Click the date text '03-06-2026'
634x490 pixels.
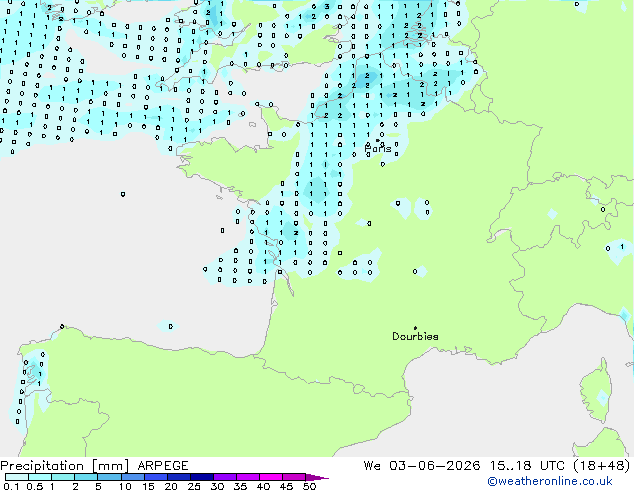pyautogui.click(x=435, y=466)
